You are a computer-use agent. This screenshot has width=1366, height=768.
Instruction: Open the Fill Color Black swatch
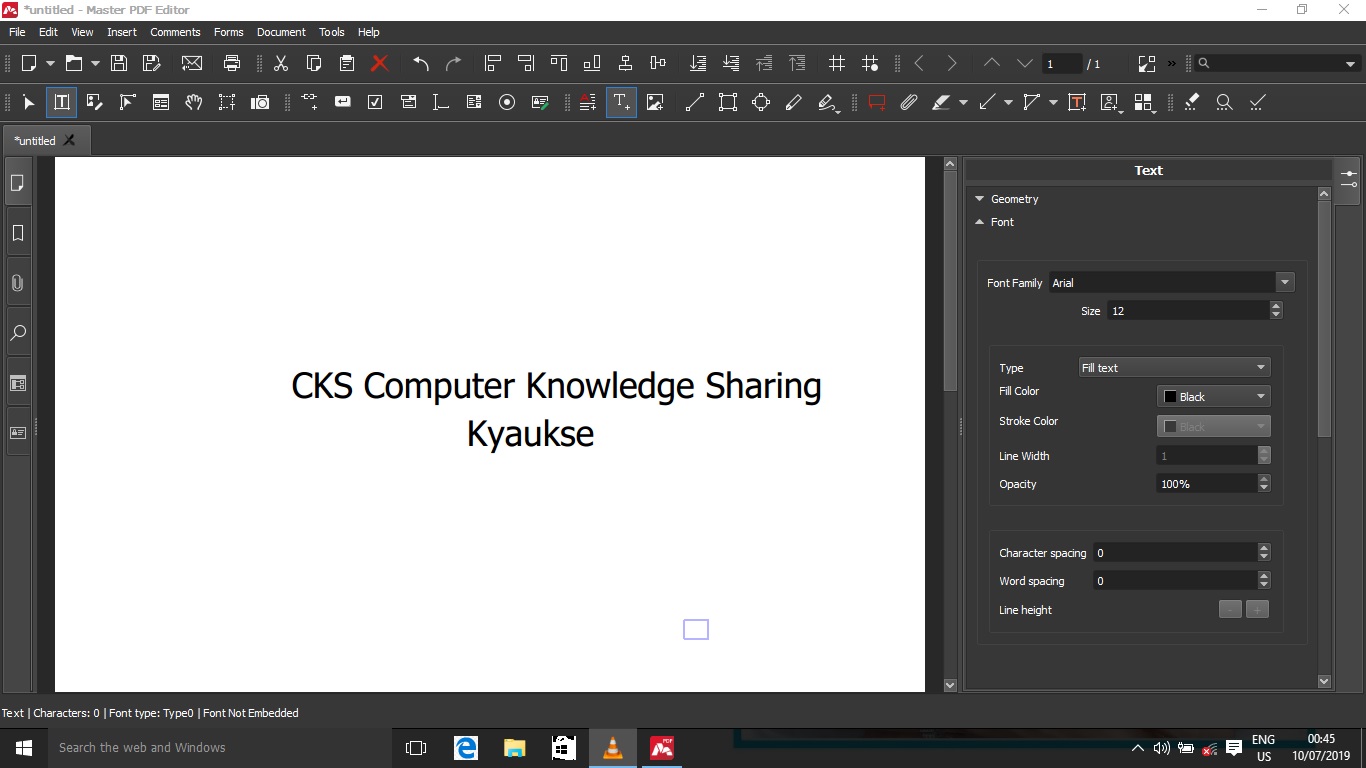pos(1214,397)
